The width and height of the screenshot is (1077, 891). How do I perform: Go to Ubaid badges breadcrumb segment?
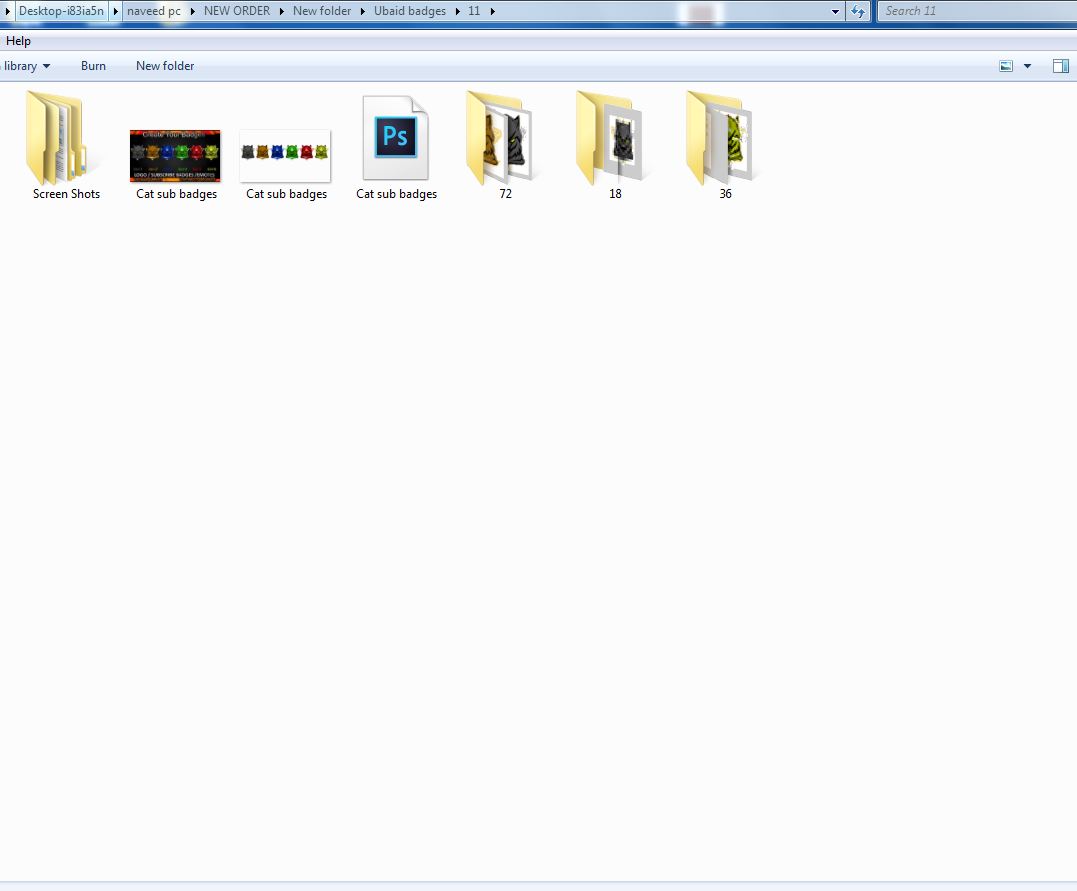point(410,11)
